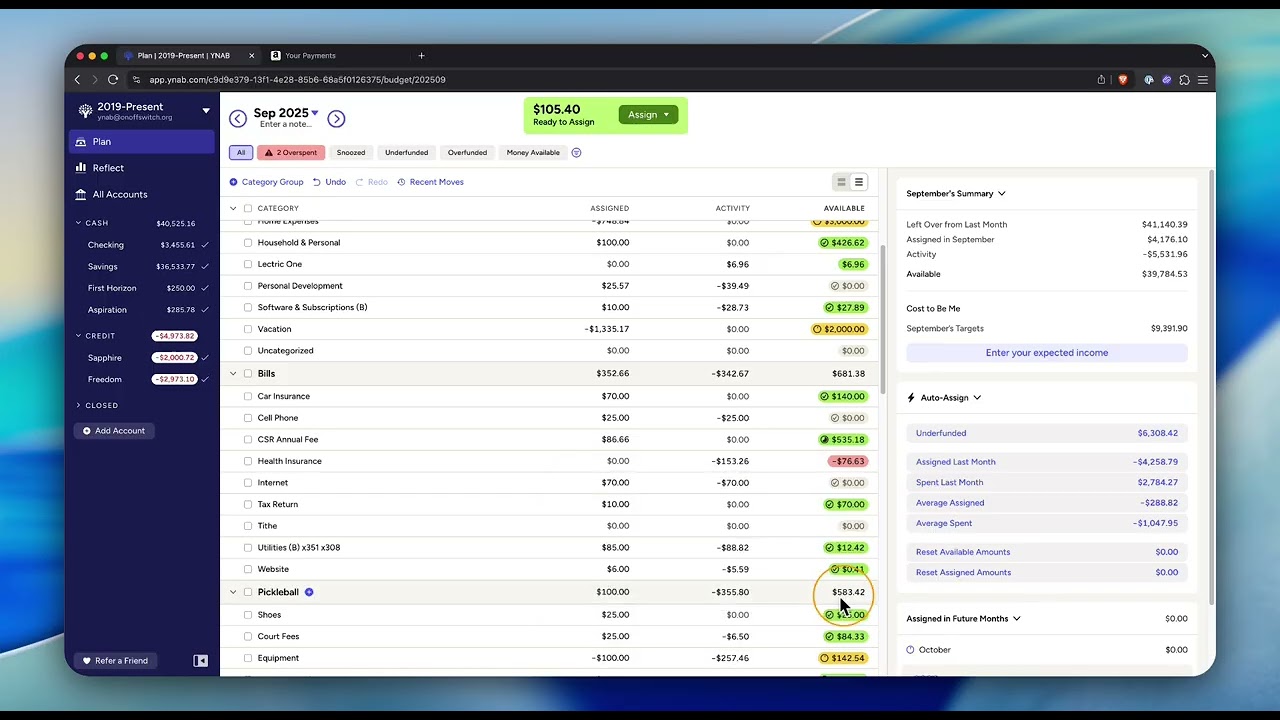Check the Court Fees checkbox

pos(248,636)
